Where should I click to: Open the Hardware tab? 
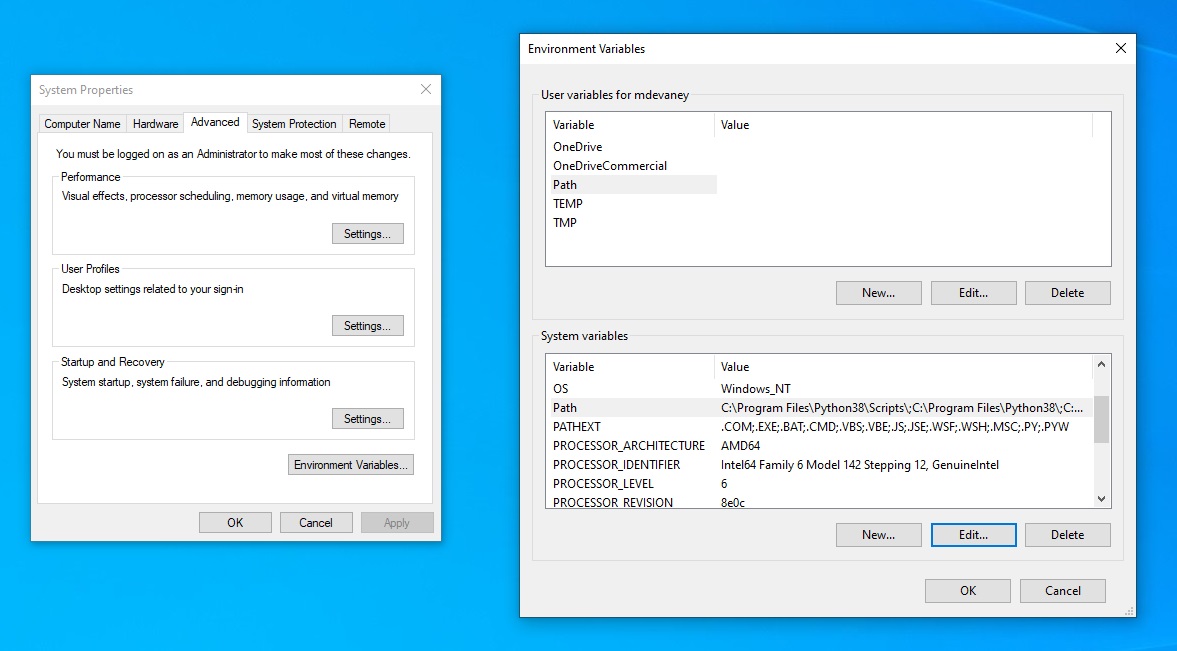pyautogui.click(x=155, y=123)
